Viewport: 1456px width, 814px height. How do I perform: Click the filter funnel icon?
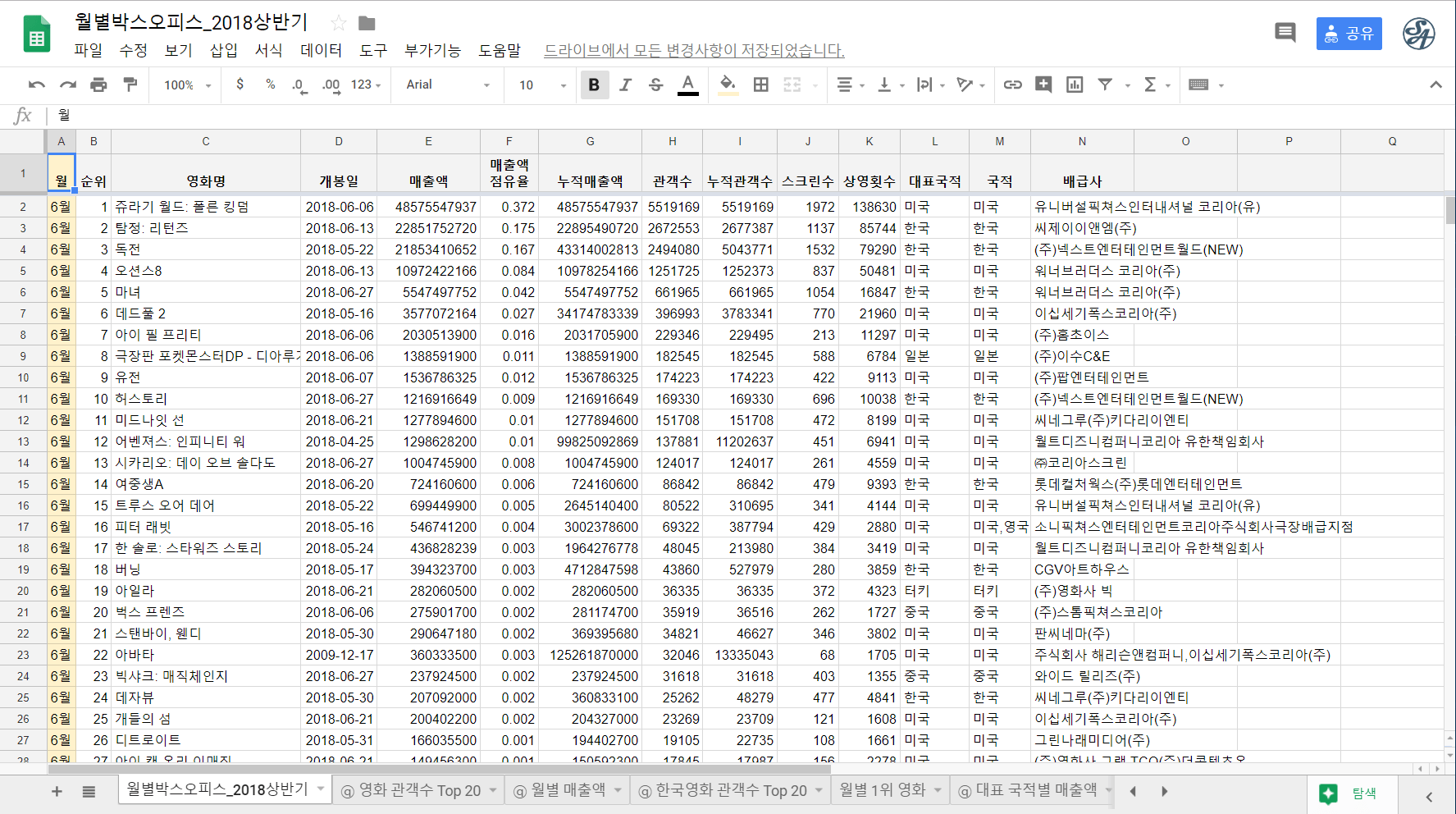(x=1105, y=85)
